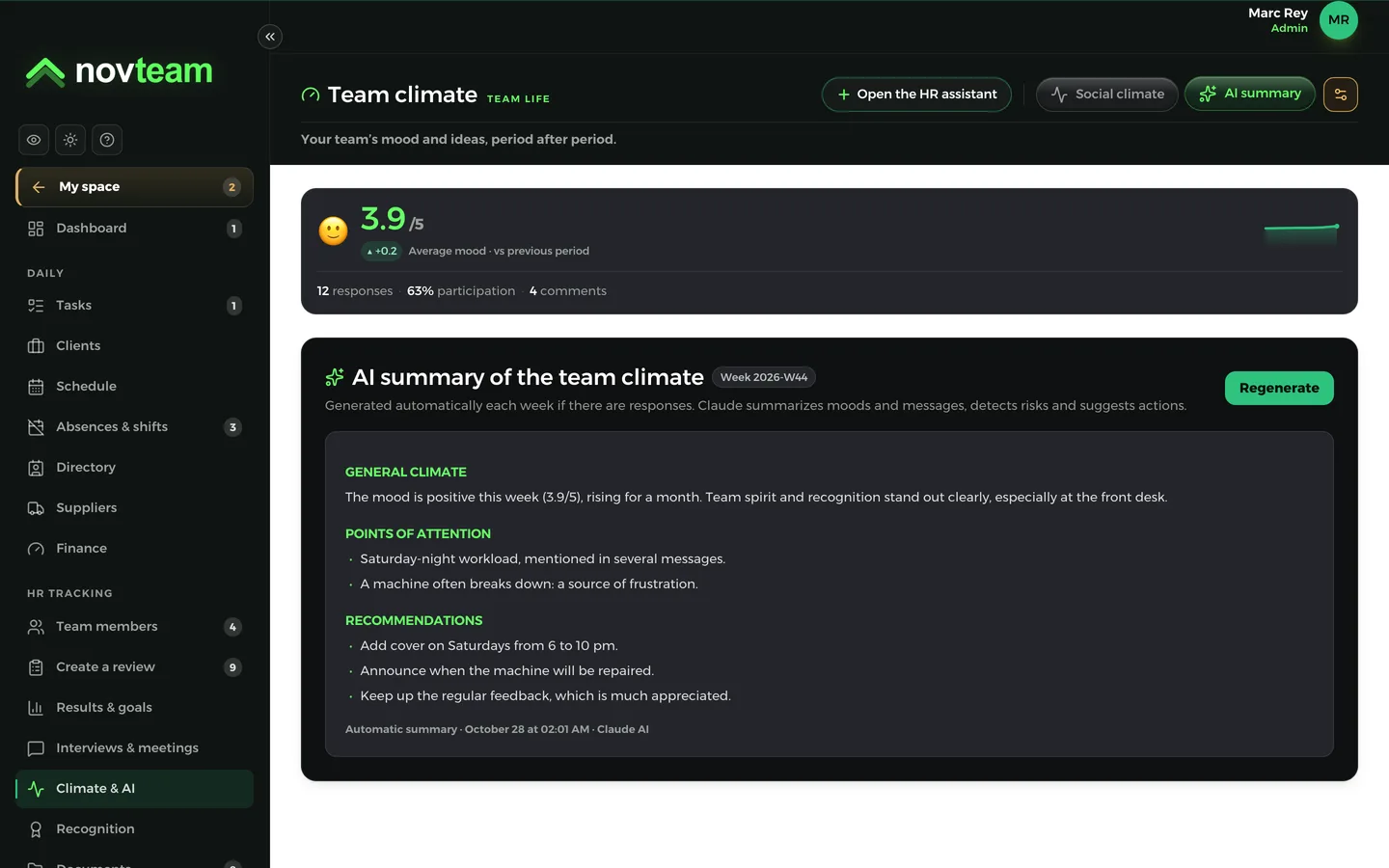
Task: Click the Team members badge 4
Action: pyautogui.click(x=232, y=627)
